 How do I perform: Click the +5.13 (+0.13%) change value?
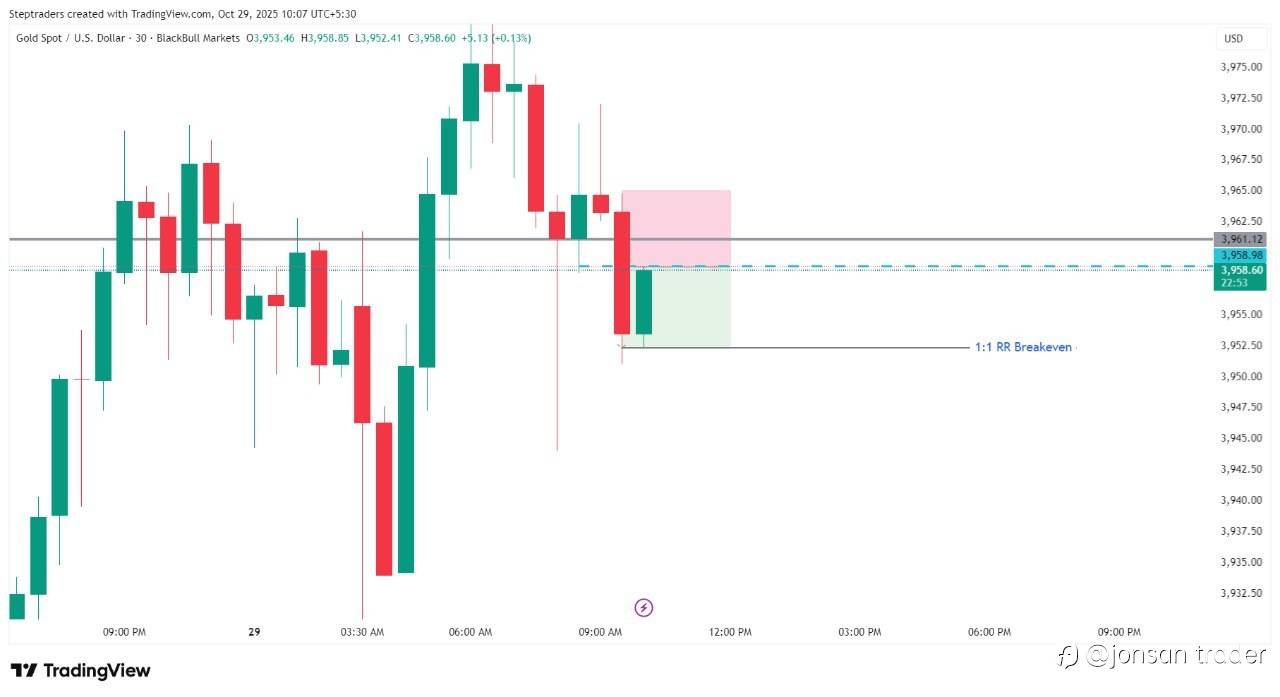coord(496,38)
